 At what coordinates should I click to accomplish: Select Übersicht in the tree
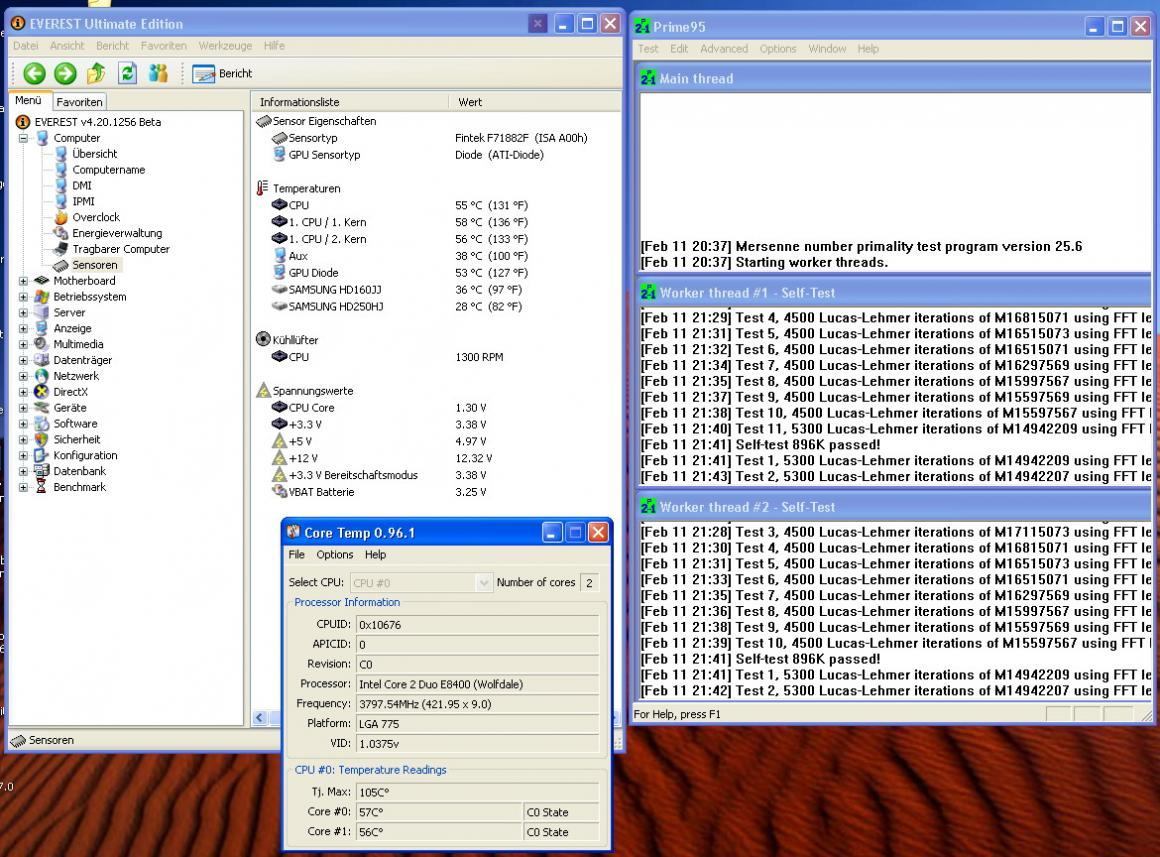[x=95, y=154]
